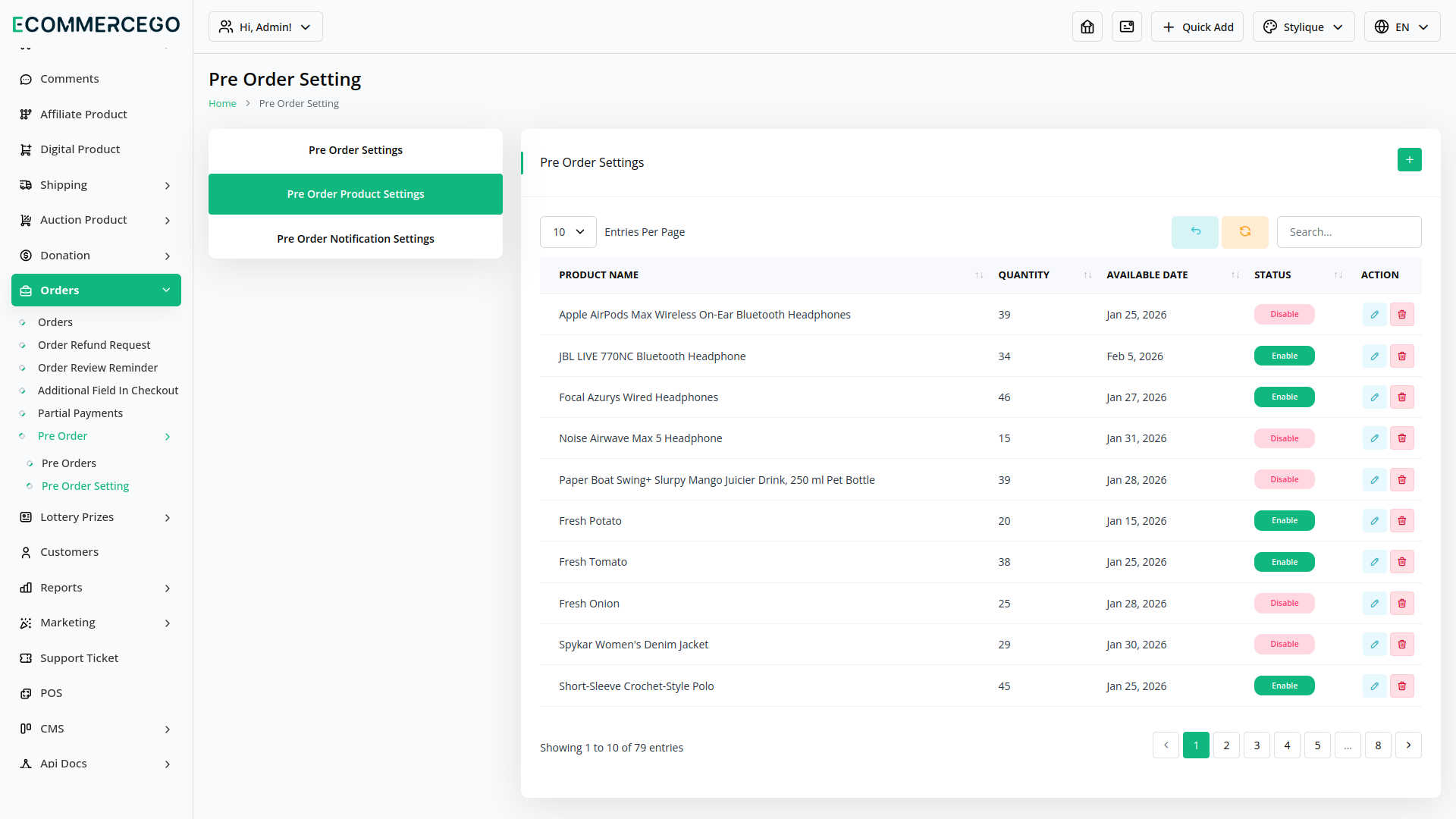This screenshot has height=819, width=1456.
Task: Click the Quick Add button
Action: [1197, 27]
